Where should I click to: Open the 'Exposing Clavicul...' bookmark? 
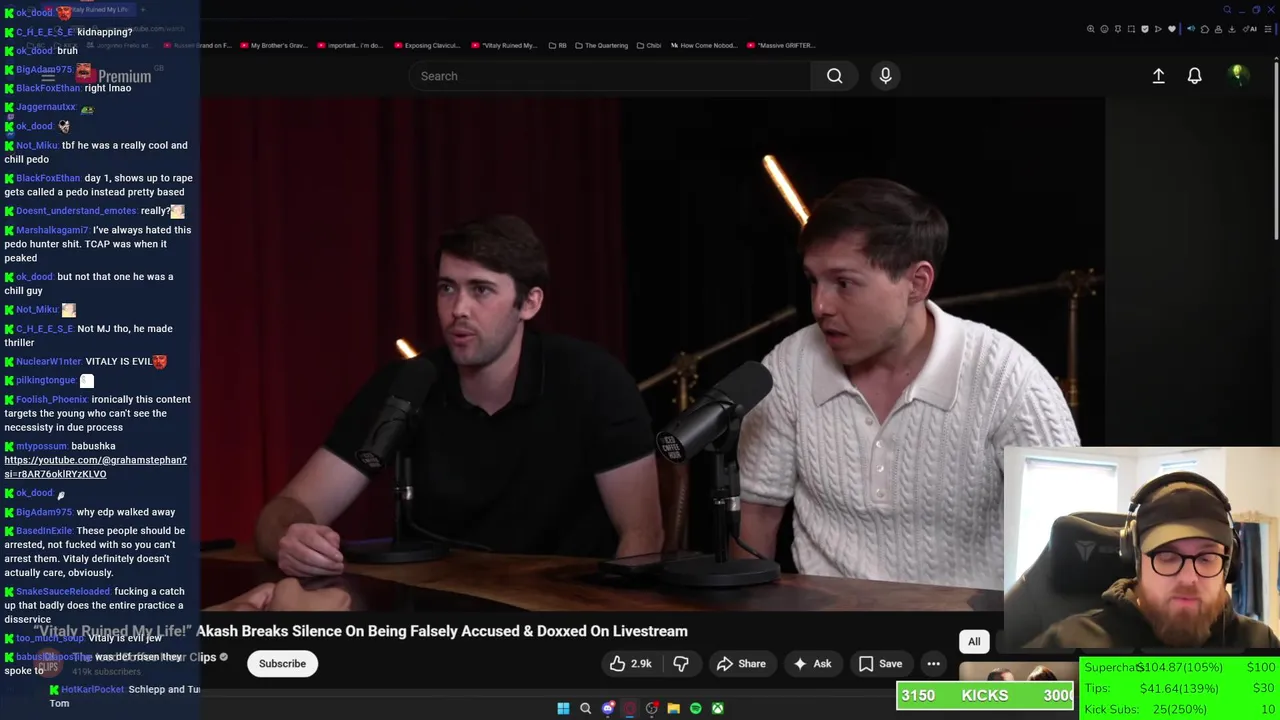tap(427, 45)
